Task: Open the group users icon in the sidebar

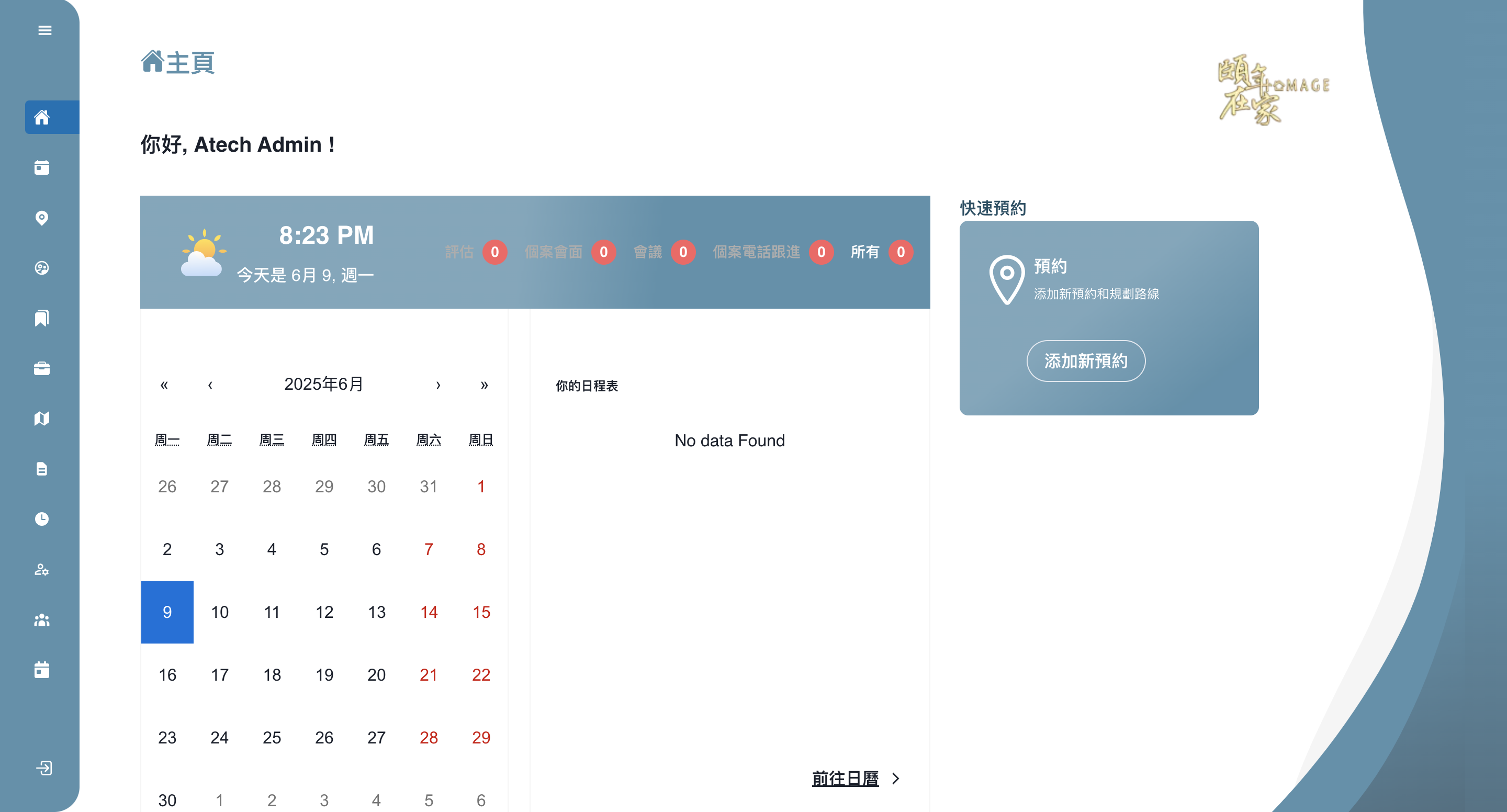Action: 41,619
